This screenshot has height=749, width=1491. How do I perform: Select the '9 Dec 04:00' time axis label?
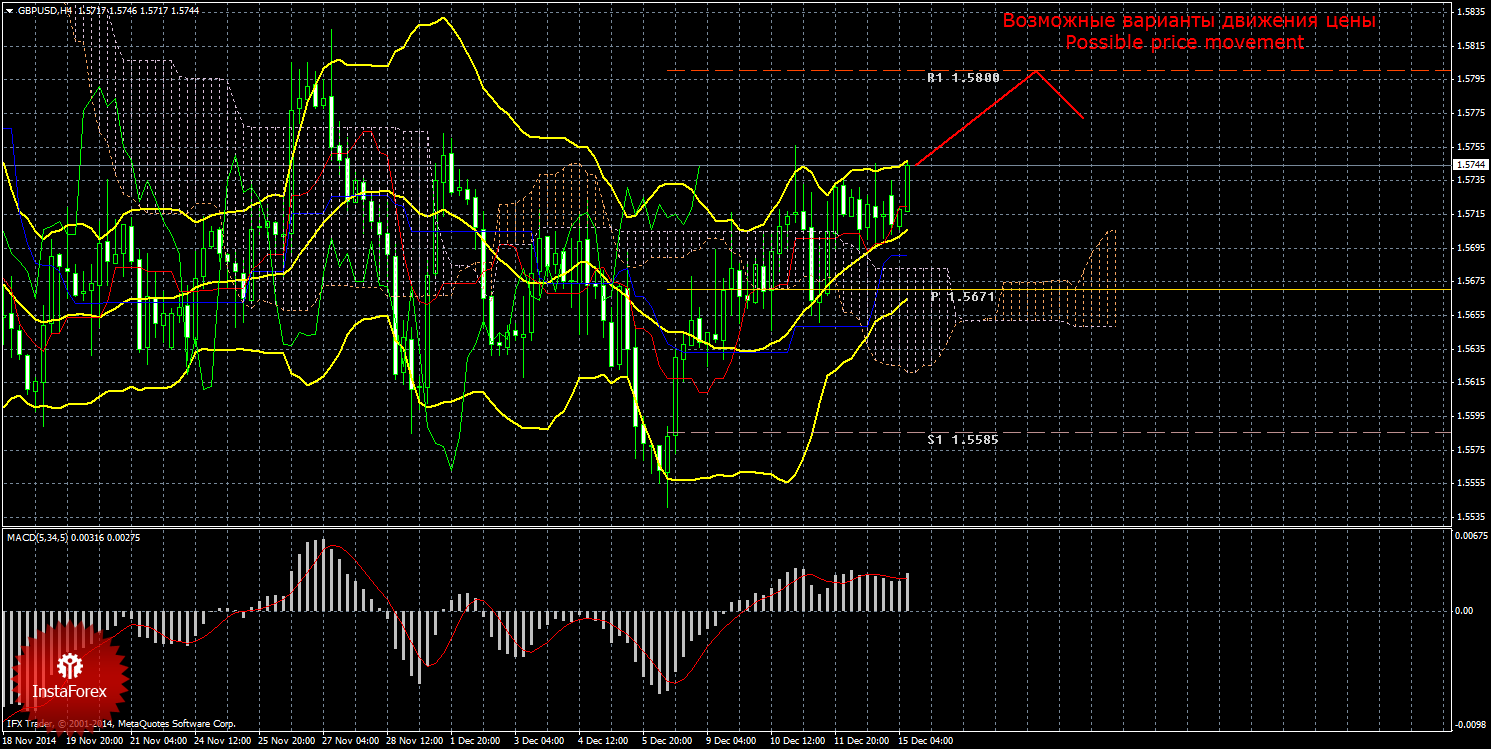tap(732, 742)
